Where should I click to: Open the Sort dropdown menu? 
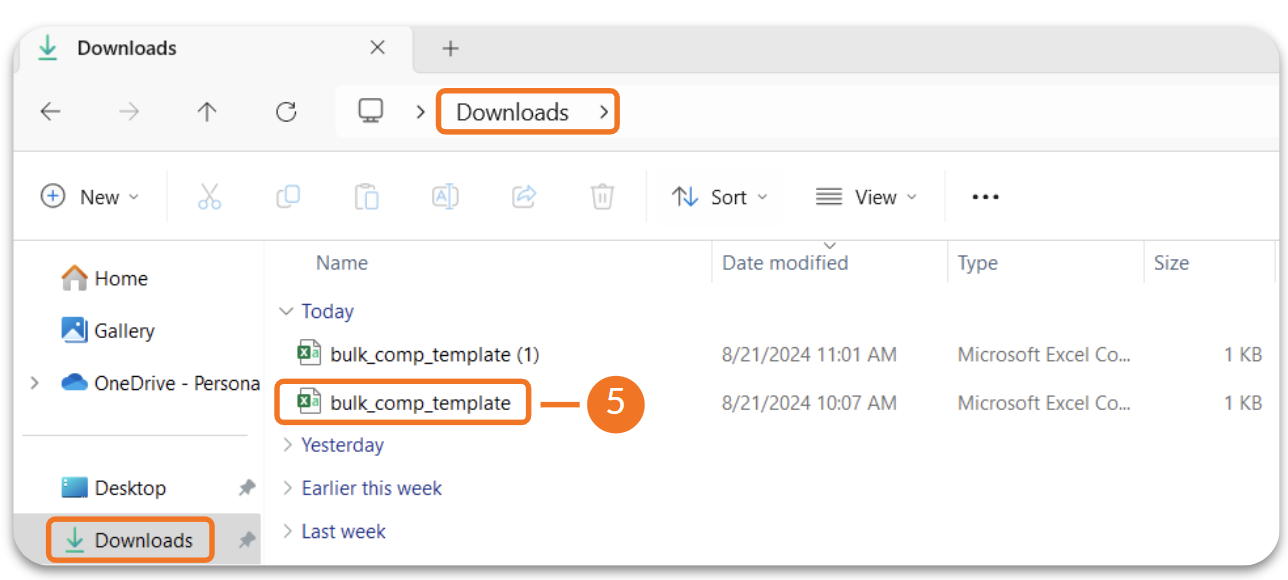pos(720,197)
